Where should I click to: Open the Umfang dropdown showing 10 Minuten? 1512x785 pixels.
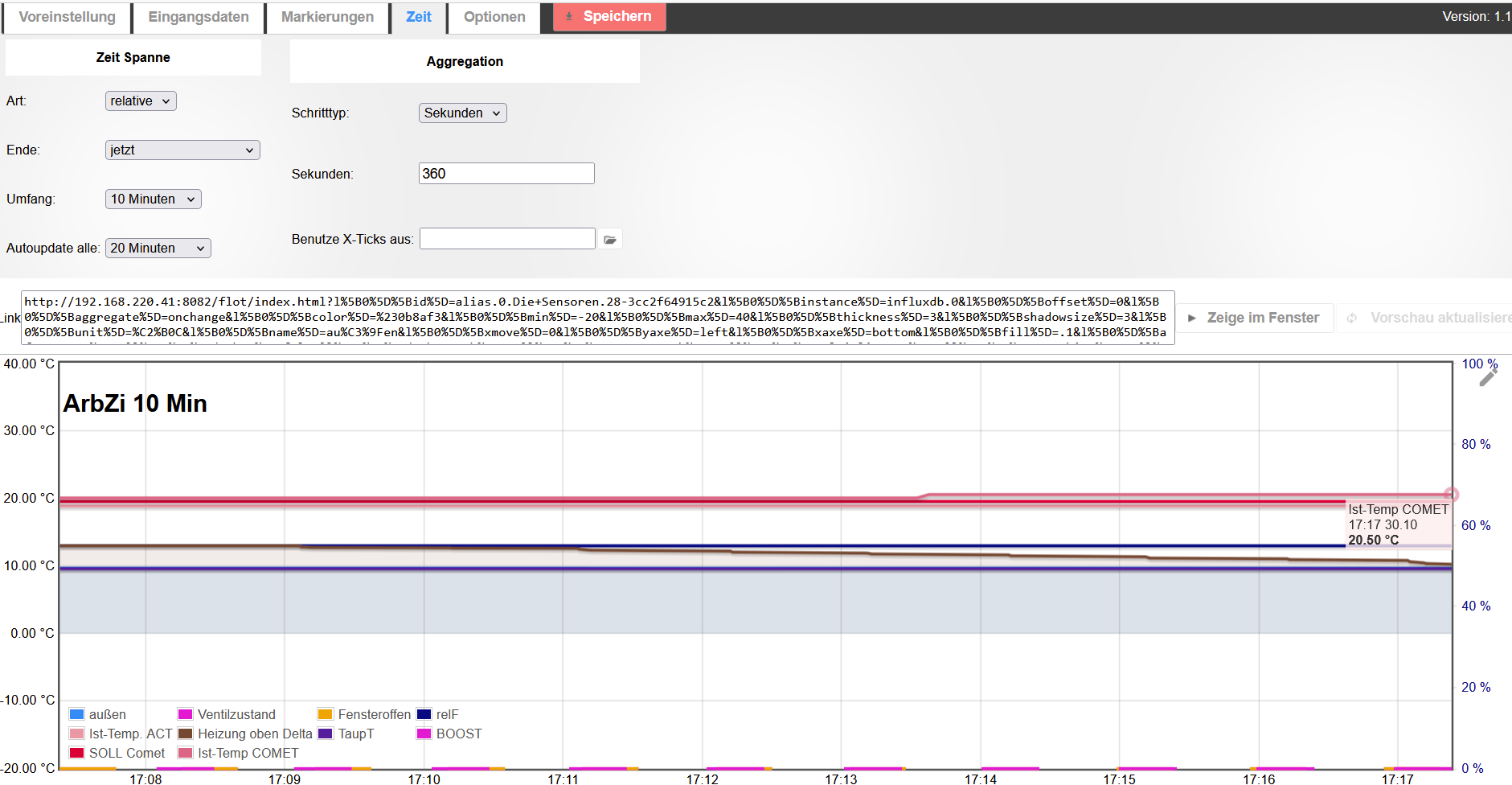pos(153,199)
